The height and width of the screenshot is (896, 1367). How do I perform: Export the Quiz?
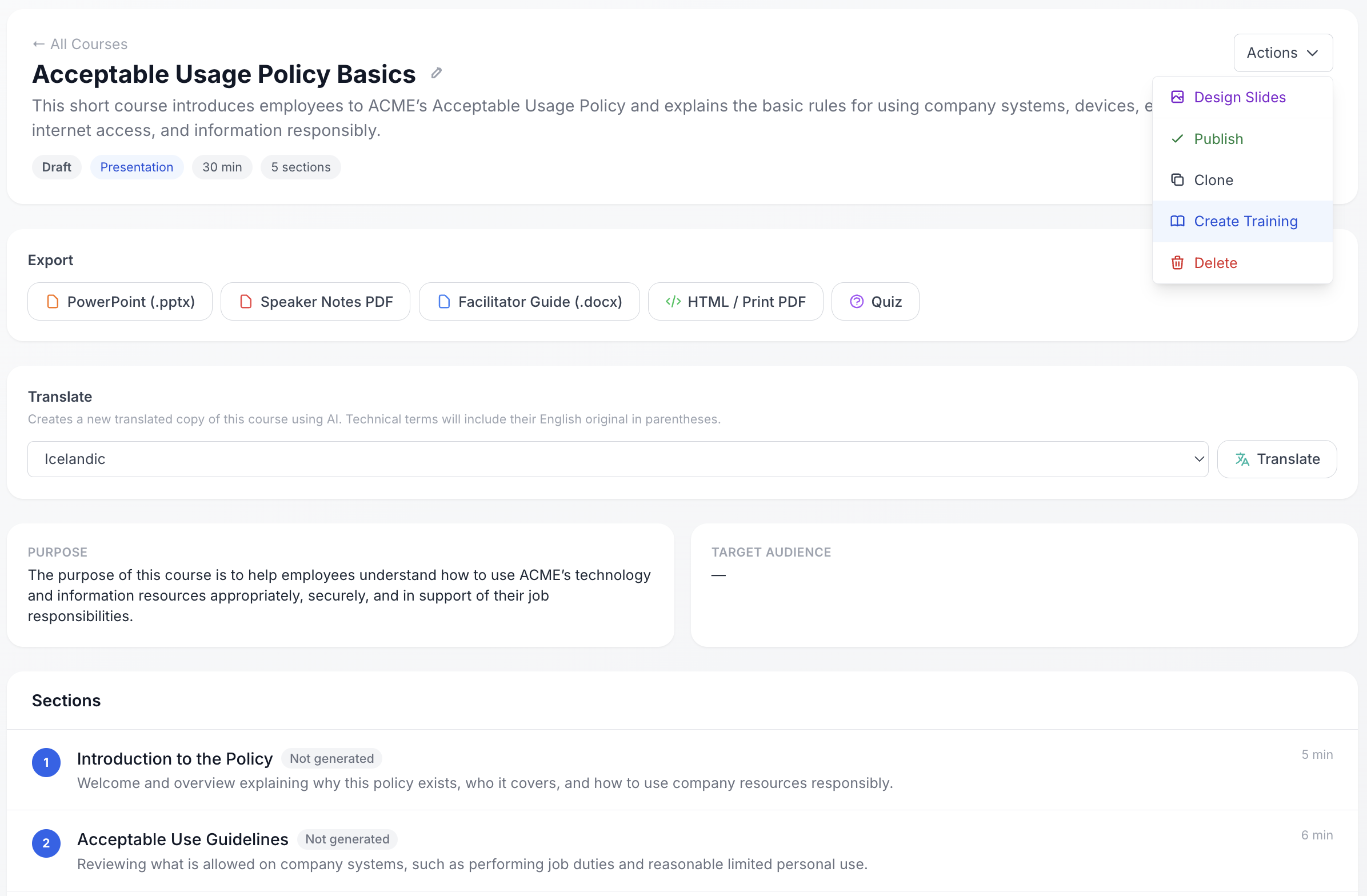pos(876,302)
